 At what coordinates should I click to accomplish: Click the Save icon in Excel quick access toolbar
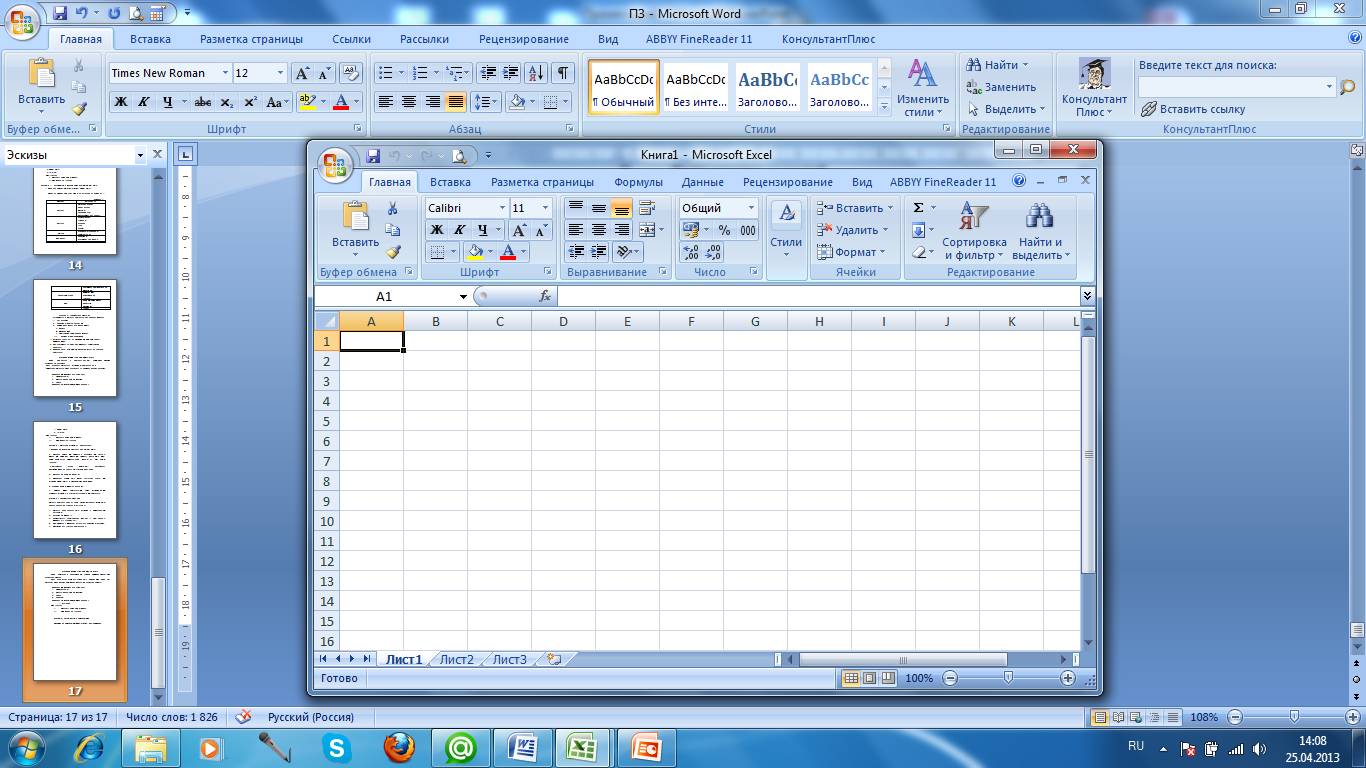pos(373,155)
